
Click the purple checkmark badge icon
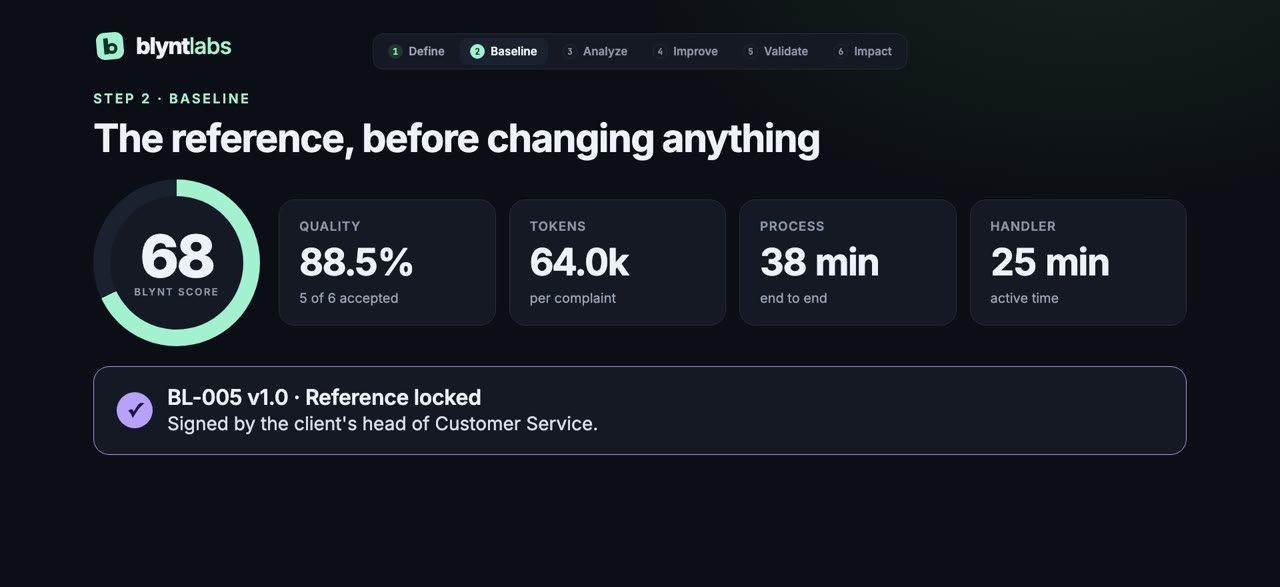[x=135, y=410]
